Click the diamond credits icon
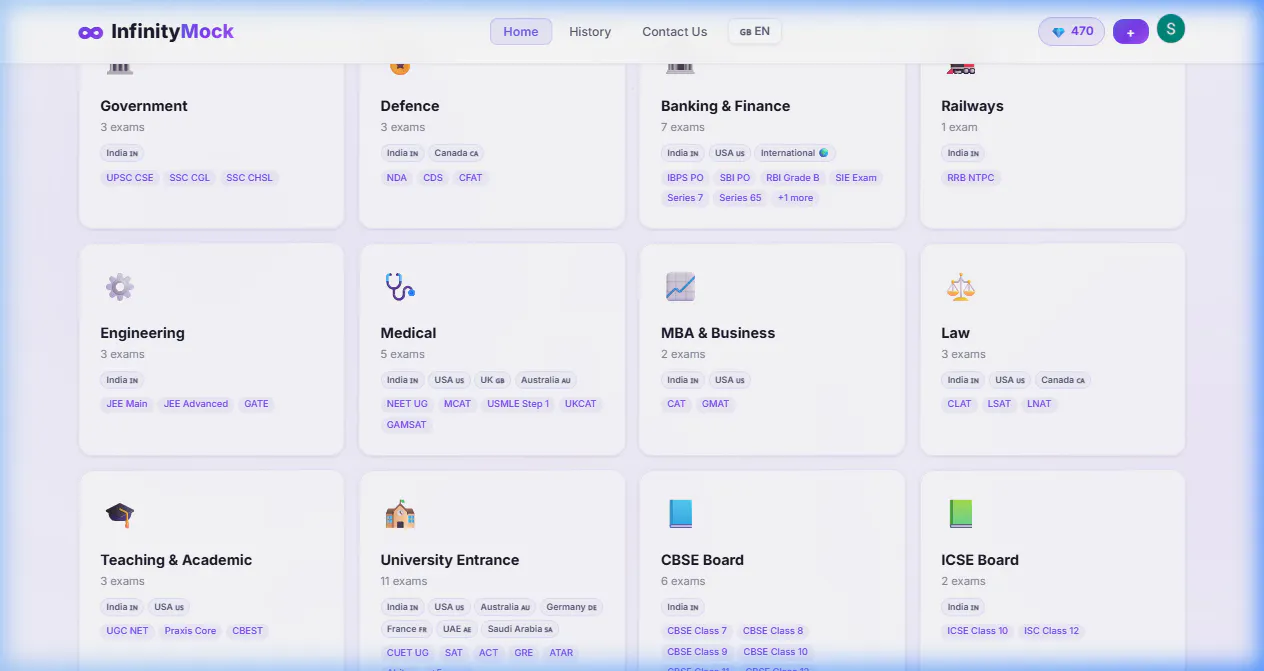 [1058, 32]
